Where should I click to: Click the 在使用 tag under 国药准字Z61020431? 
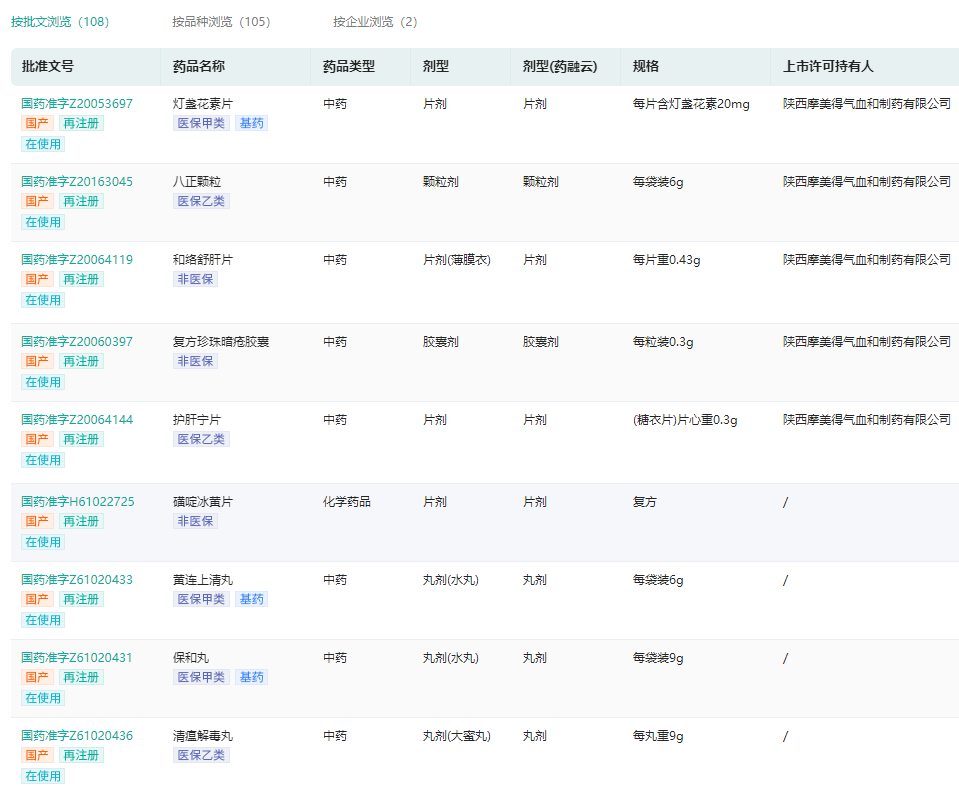tap(43, 698)
